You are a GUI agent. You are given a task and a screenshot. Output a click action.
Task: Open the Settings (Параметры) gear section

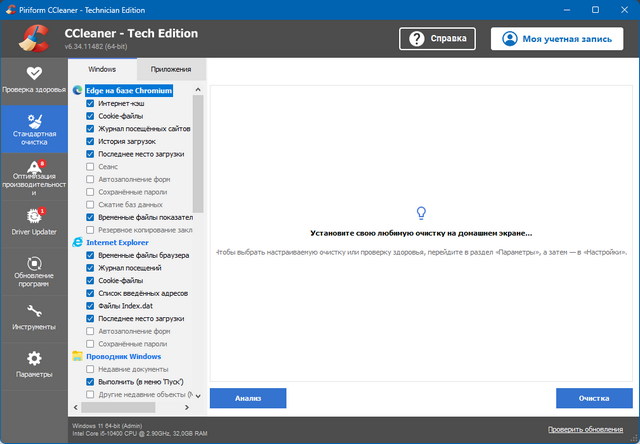coord(34,364)
